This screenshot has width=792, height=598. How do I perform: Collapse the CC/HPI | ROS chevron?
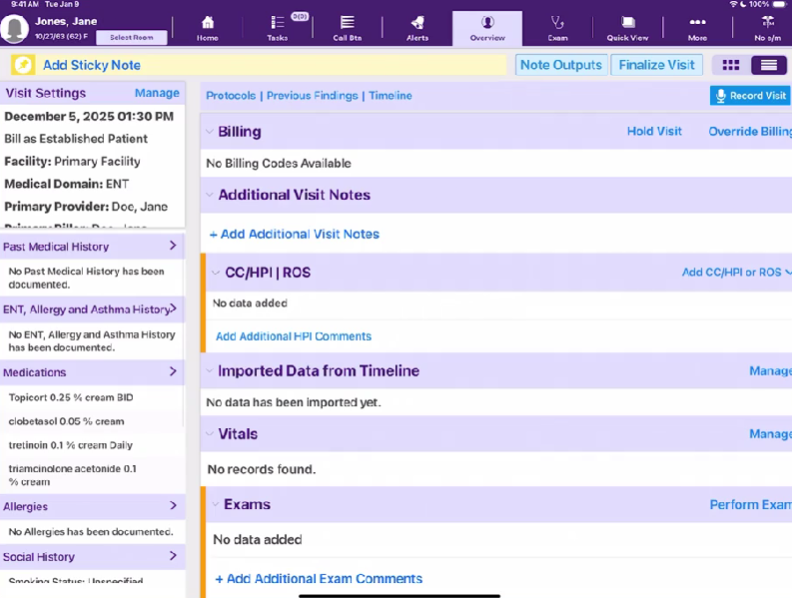216,273
